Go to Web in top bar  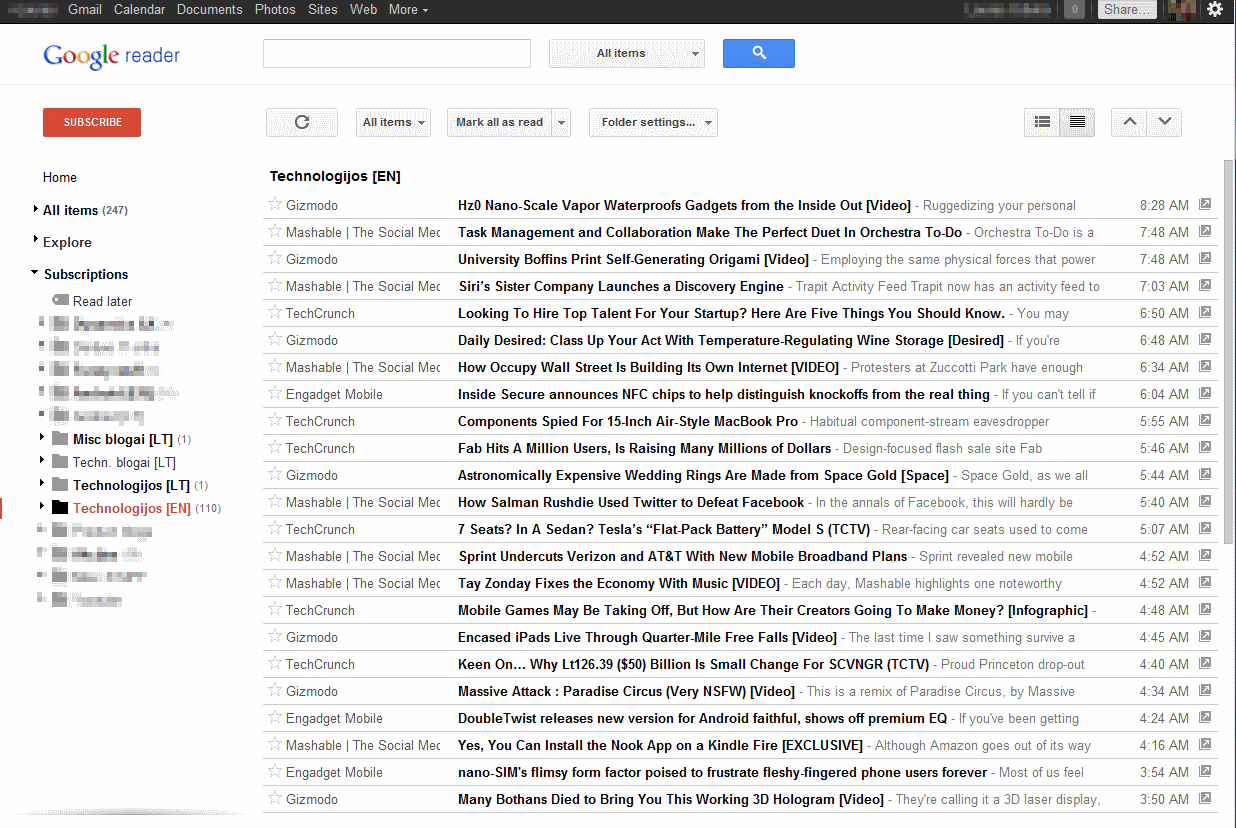pyautogui.click(x=364, y=9)
